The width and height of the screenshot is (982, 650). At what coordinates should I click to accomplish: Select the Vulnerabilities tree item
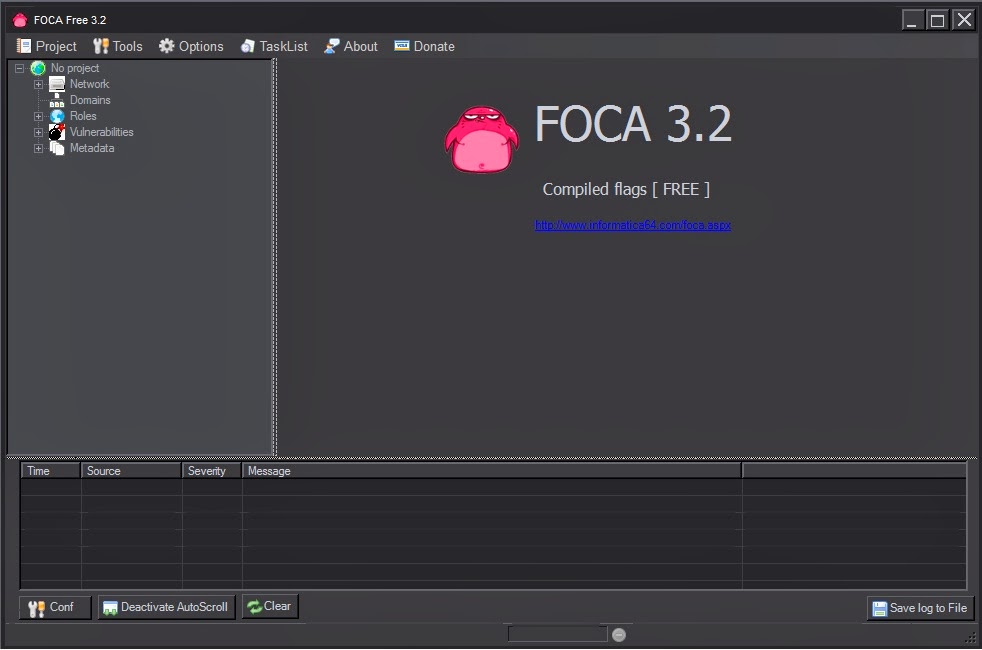pos(101,132)
